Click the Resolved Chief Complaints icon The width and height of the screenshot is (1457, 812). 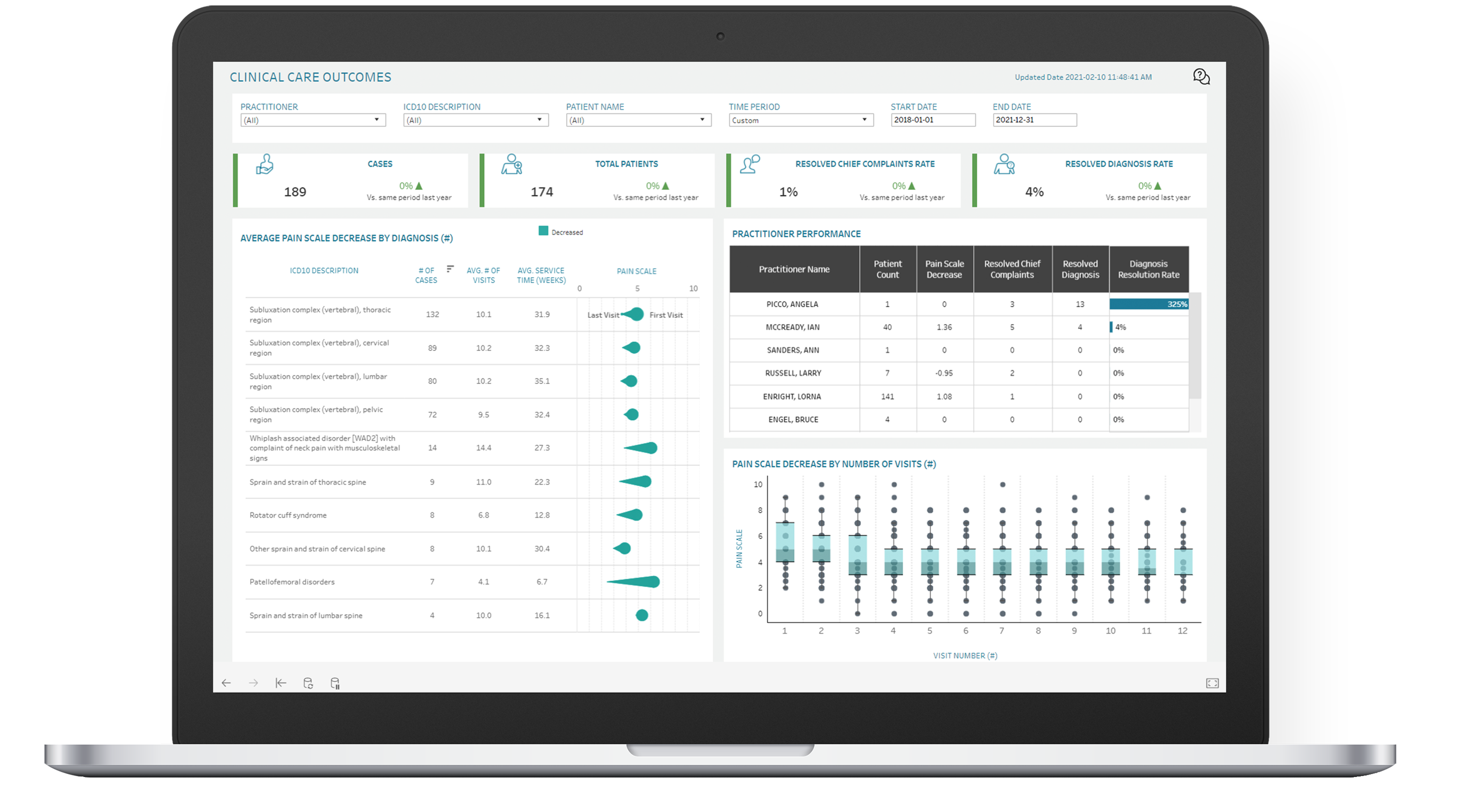tap(750, 164)
